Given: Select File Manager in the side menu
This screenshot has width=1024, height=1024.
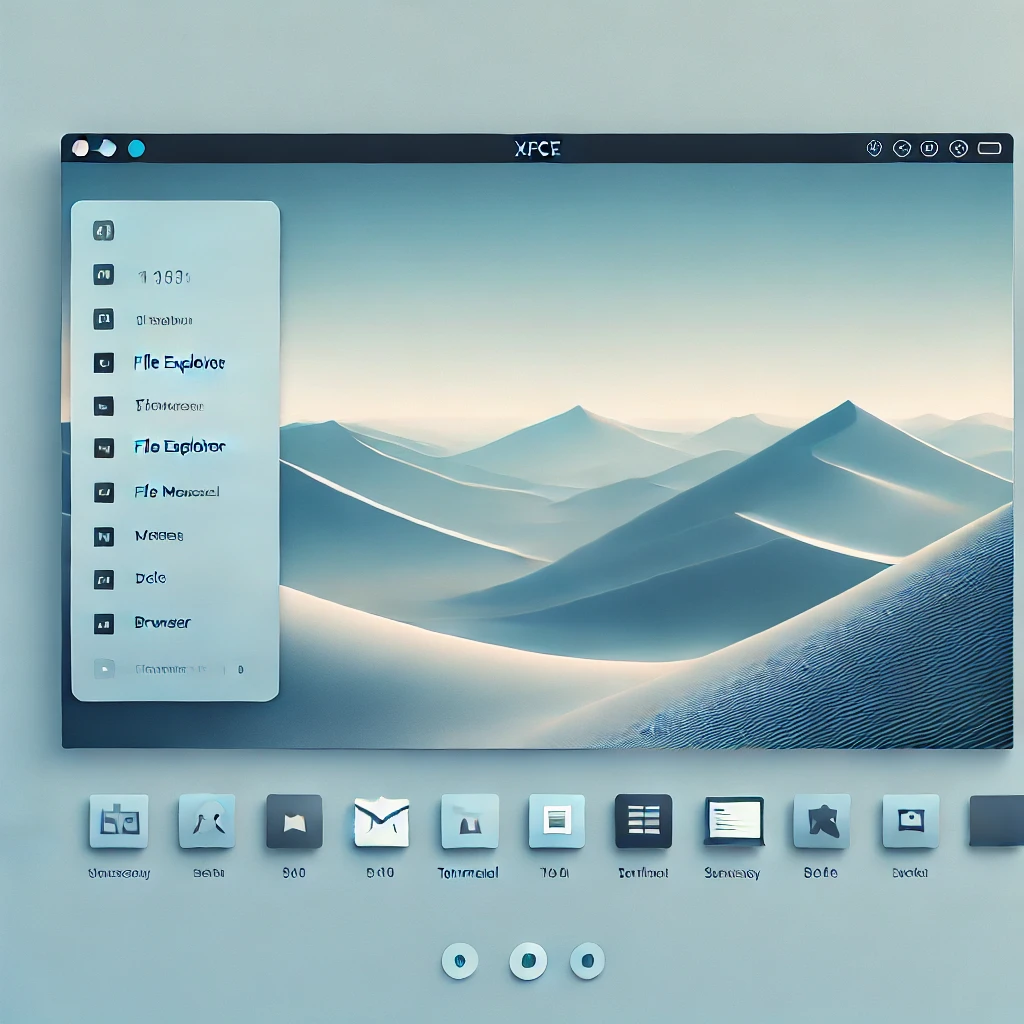Looking at the screenshot, I should [176, 492].
